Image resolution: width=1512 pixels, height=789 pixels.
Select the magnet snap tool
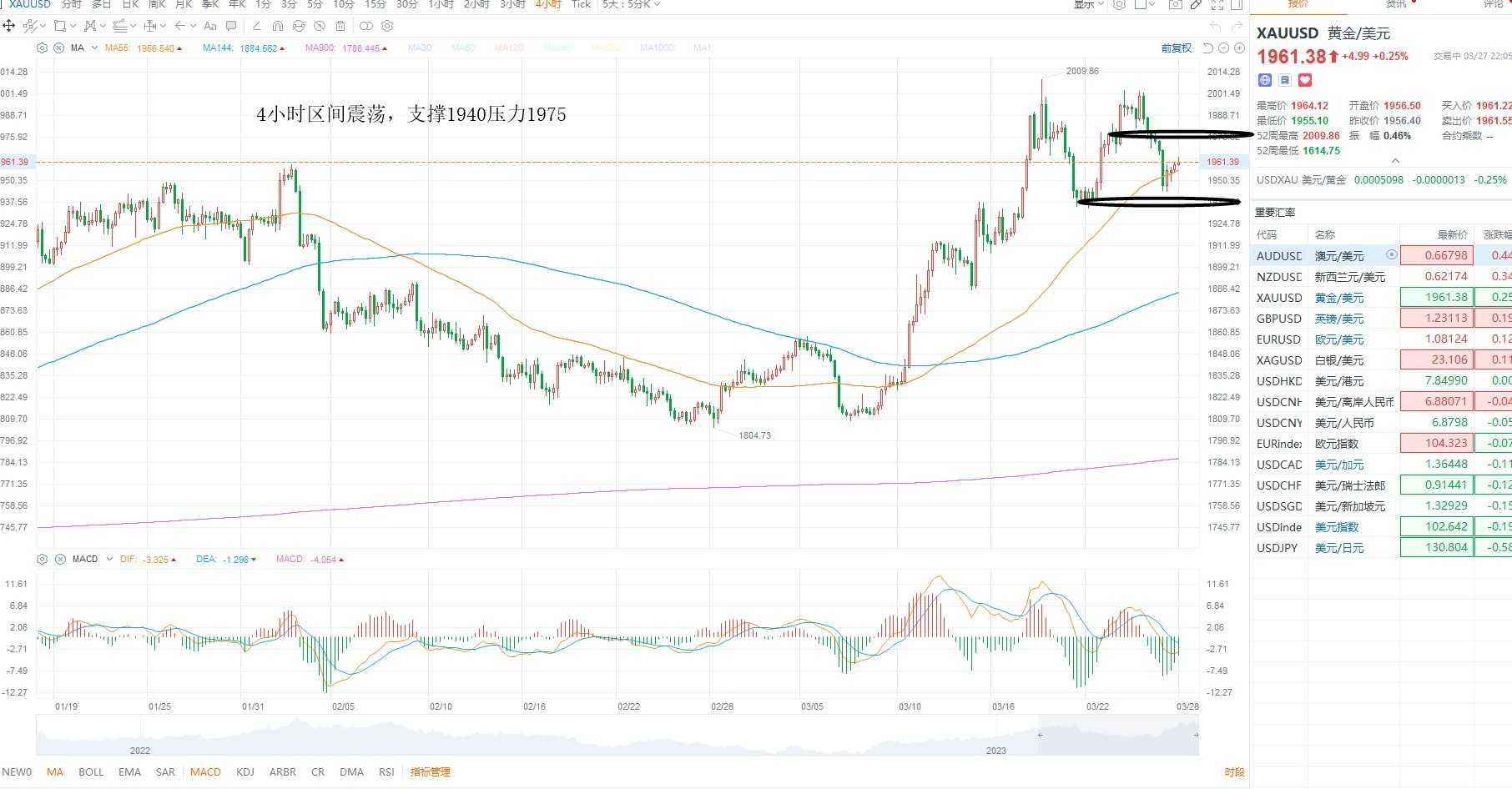pos(278,26)
